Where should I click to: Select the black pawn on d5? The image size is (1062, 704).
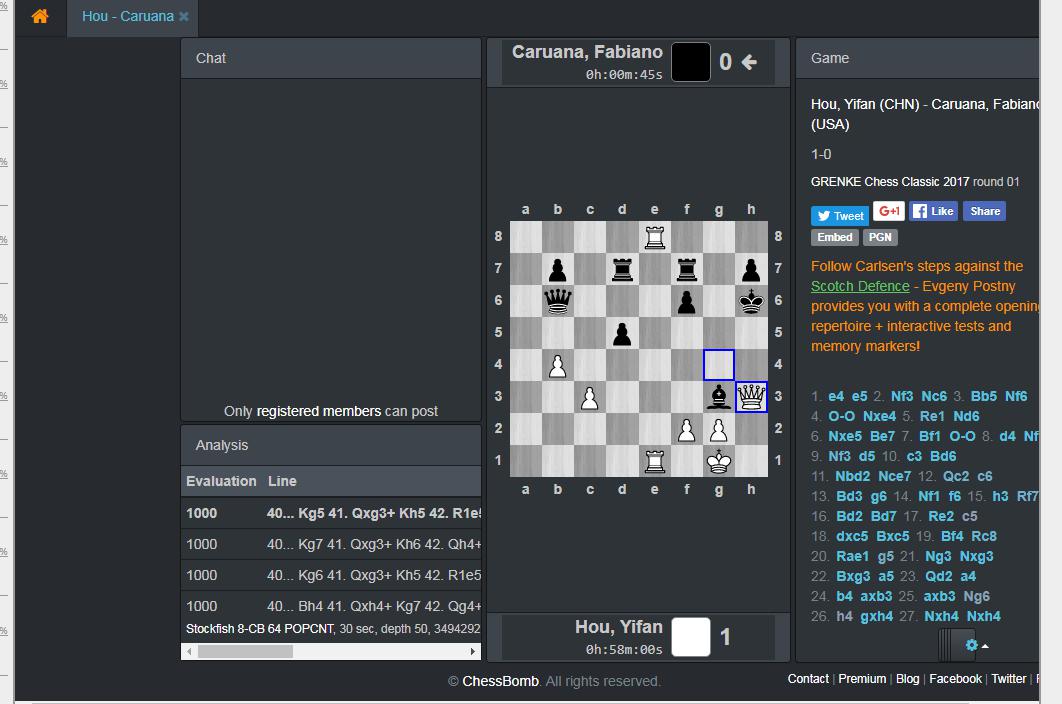pyautogui.click(x=622, y=333)
